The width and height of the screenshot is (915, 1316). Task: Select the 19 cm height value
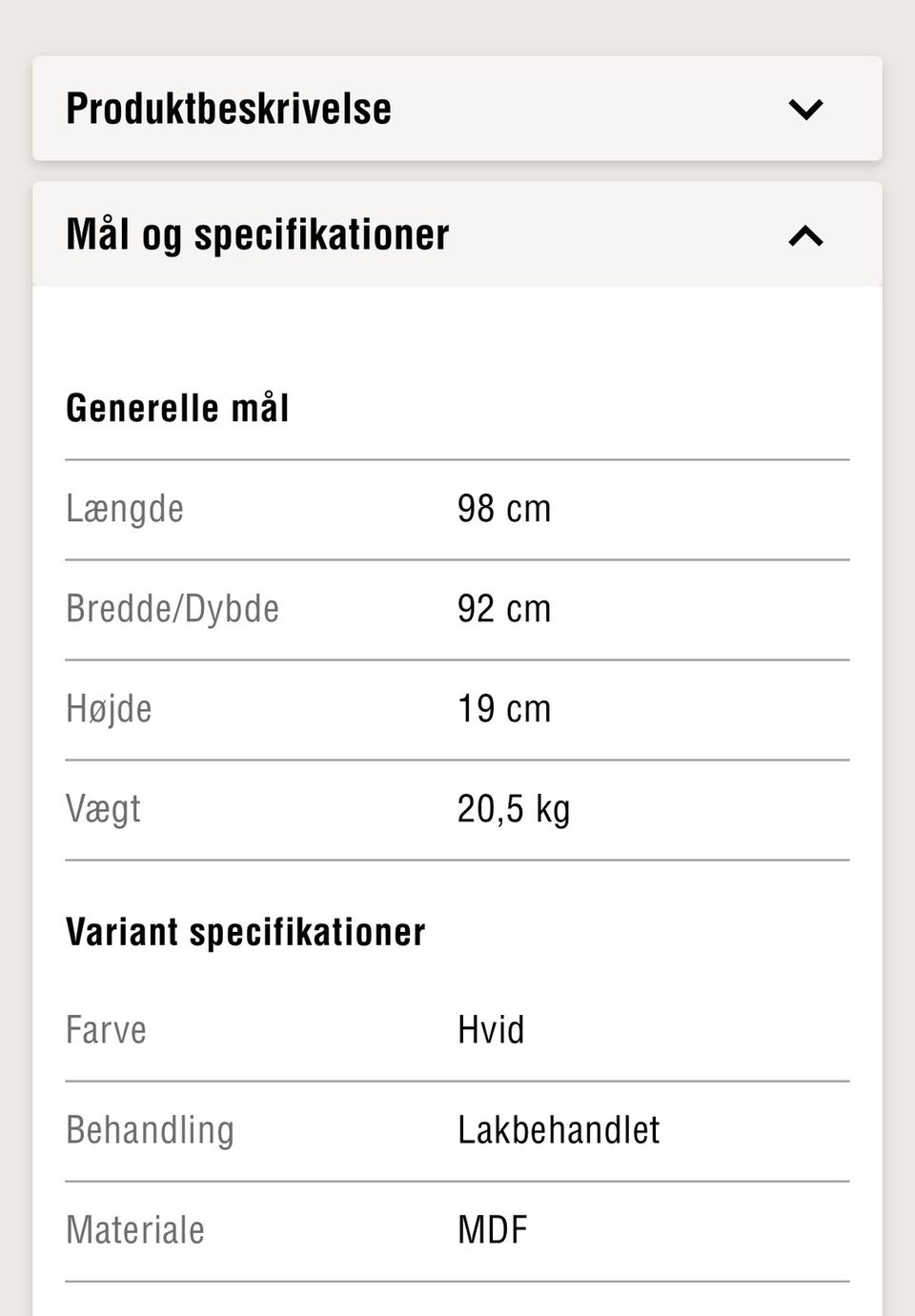pos(504,709)
